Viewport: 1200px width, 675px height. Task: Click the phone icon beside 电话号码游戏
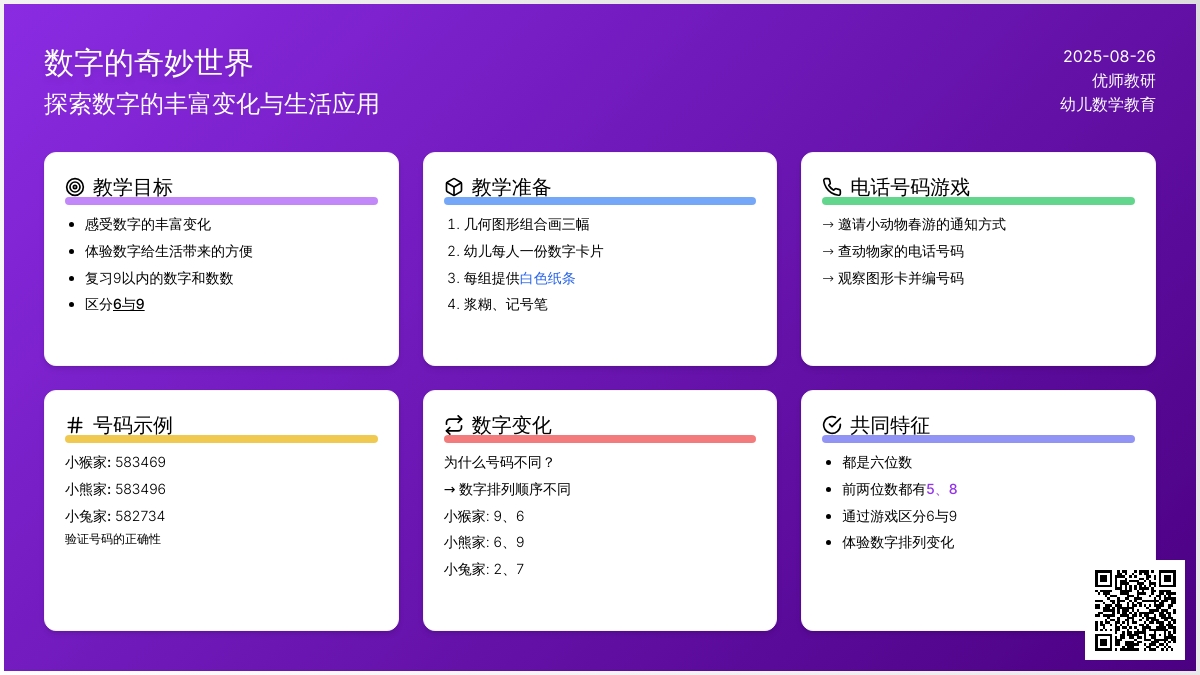[x=832, y=187]
